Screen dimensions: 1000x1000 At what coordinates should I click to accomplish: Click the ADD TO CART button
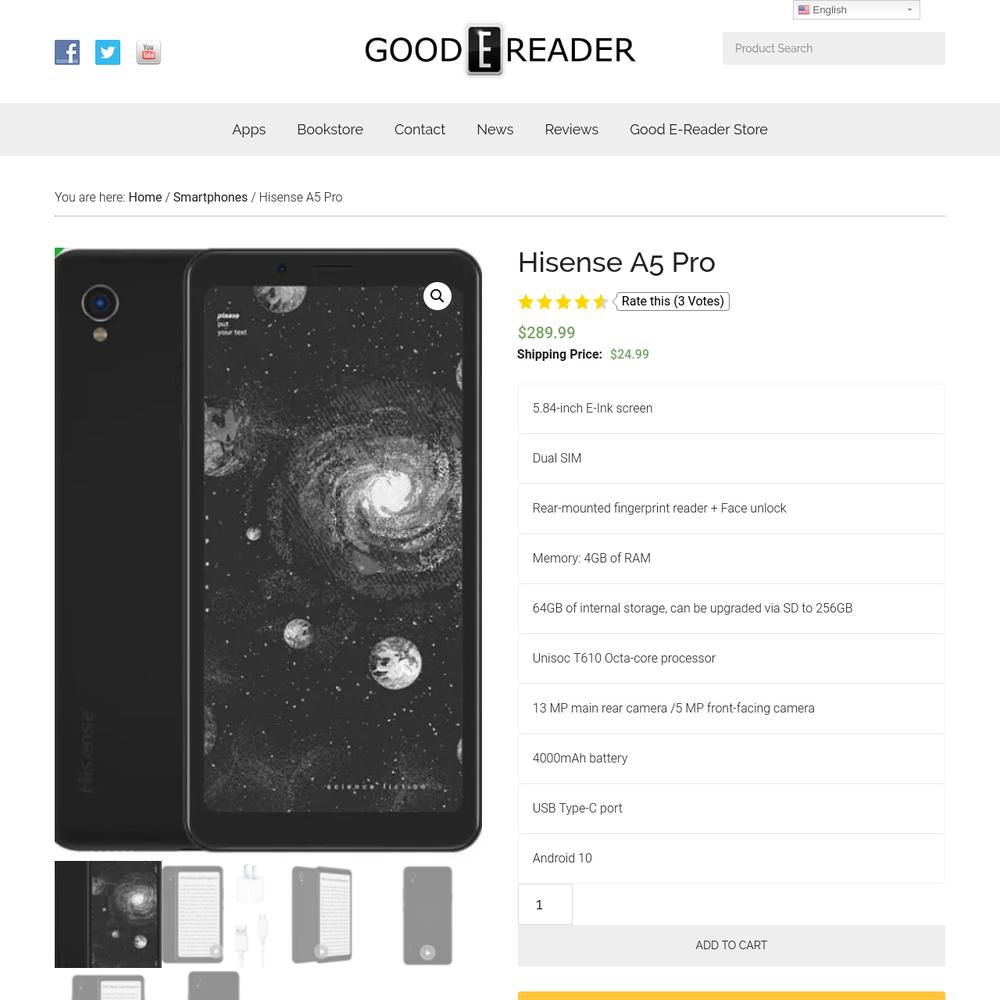point(731,945)
